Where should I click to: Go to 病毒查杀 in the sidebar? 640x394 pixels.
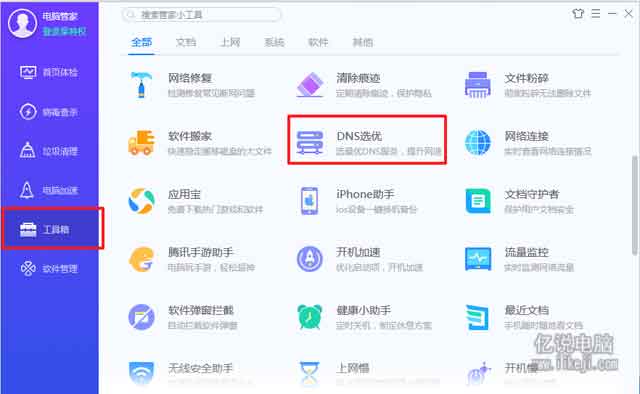(x=49, y=111)
